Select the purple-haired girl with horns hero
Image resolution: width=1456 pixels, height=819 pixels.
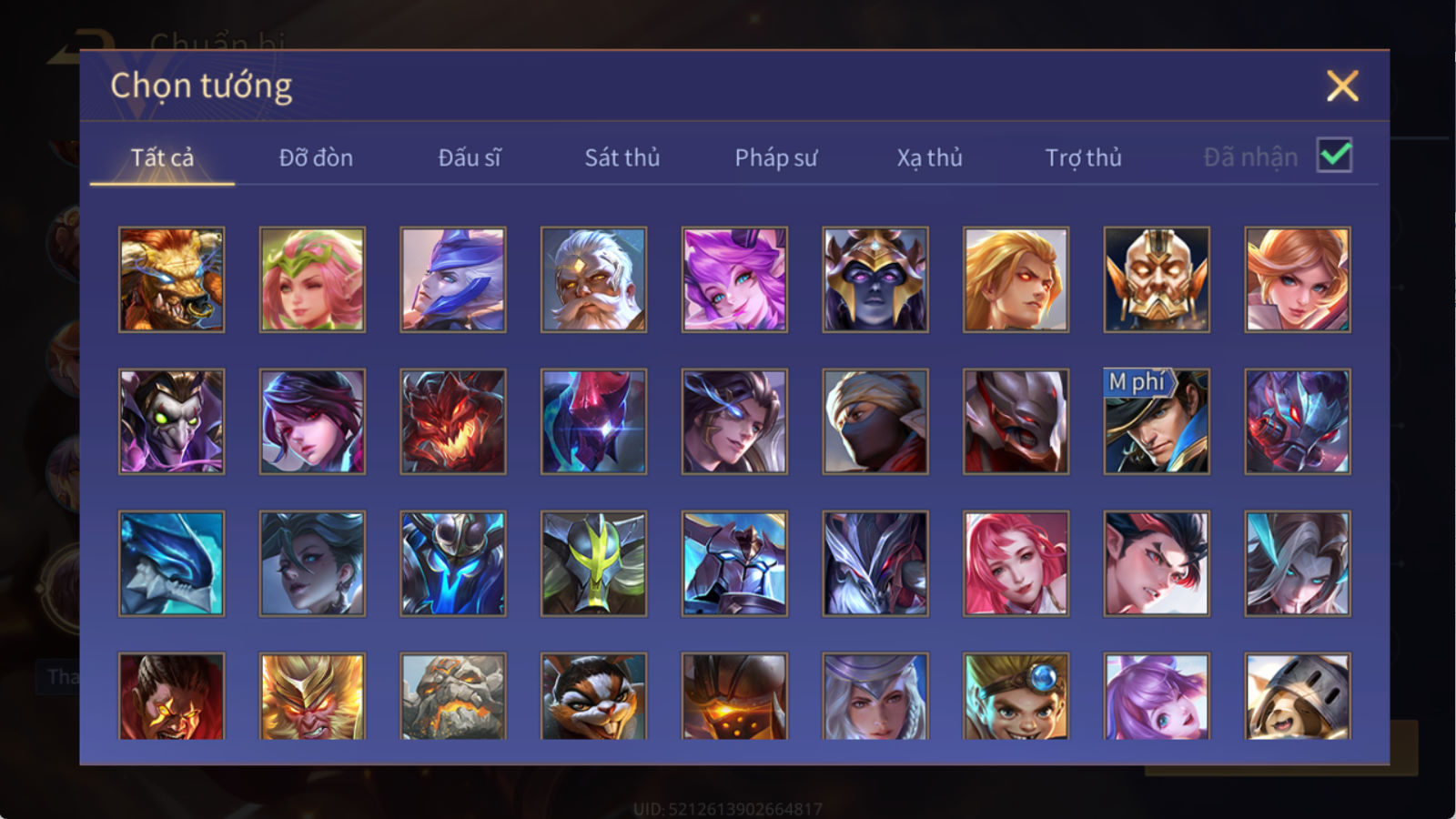[734, 279]
